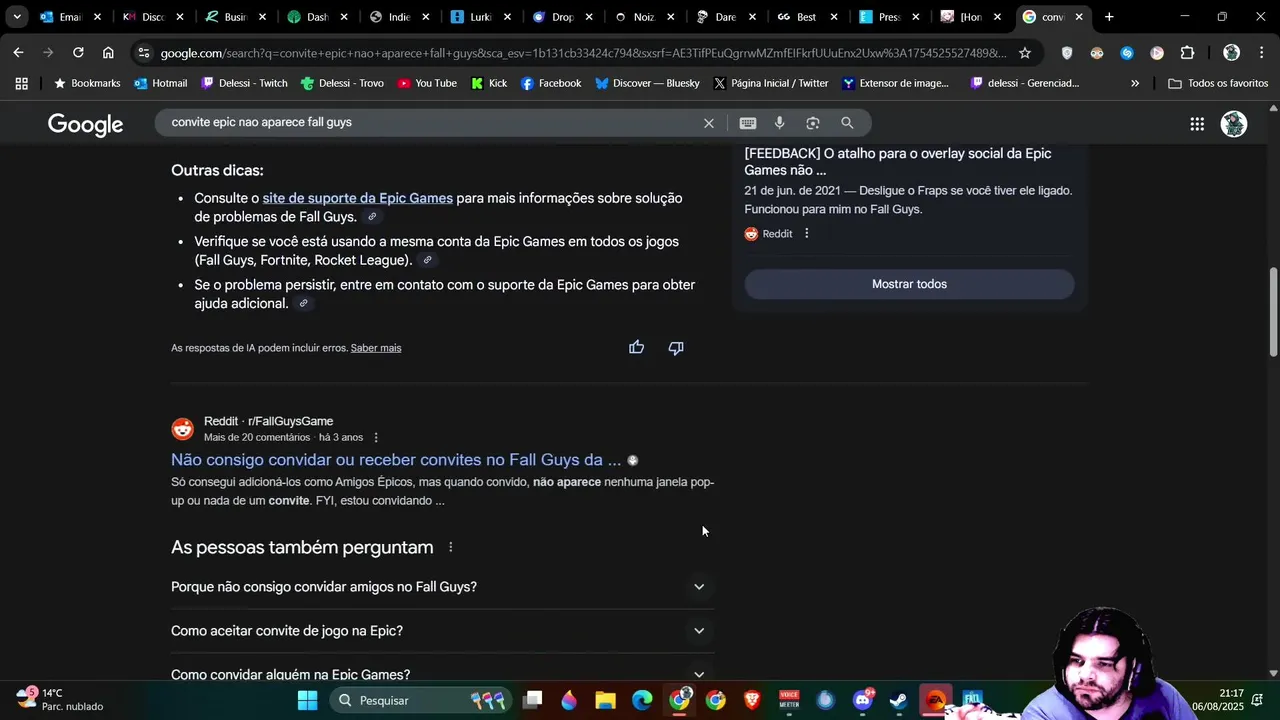Click the browser address bar URL
This screenshot has width=1280, height=720.
tap(583, 53)
